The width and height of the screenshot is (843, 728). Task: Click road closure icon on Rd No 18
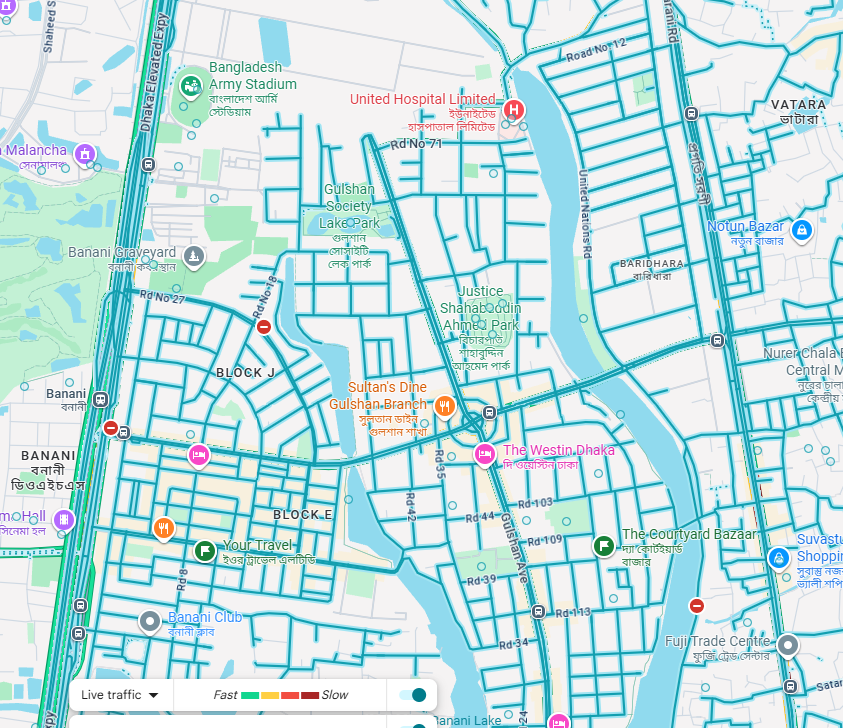tap(263, 327)
